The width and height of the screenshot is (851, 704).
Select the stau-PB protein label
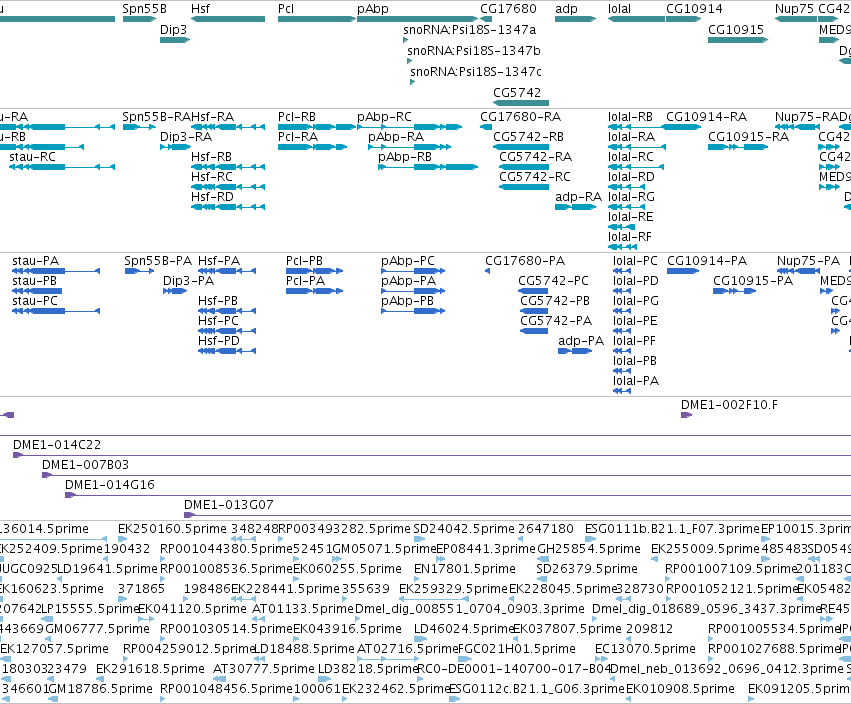tap(34, 281)
